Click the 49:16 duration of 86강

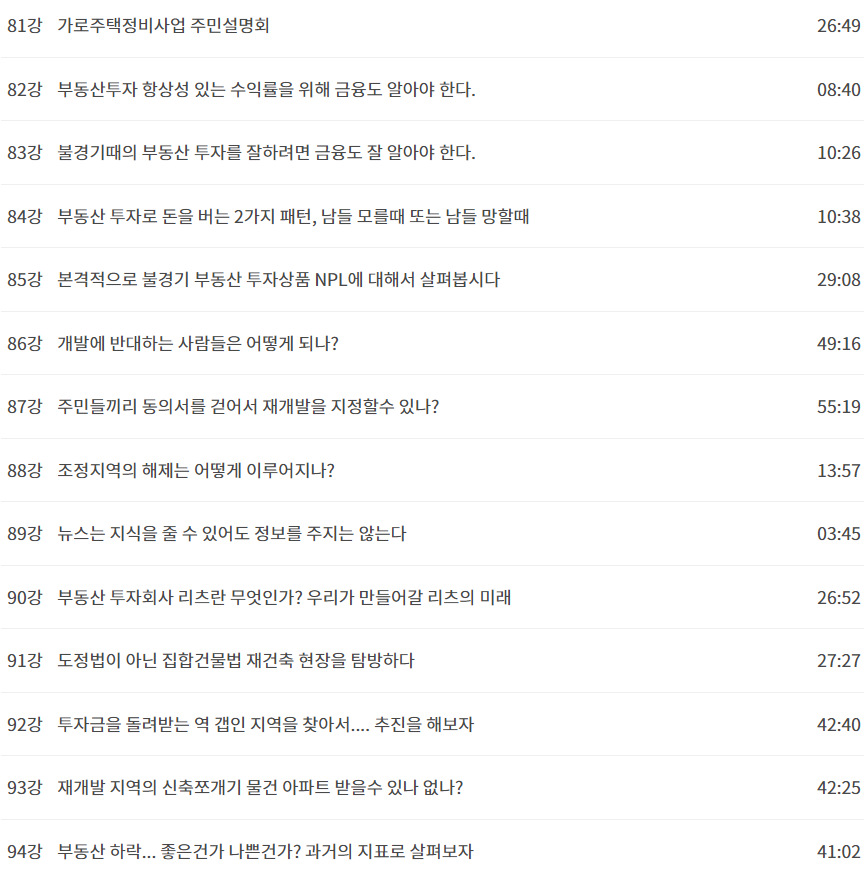coord(838,343)
